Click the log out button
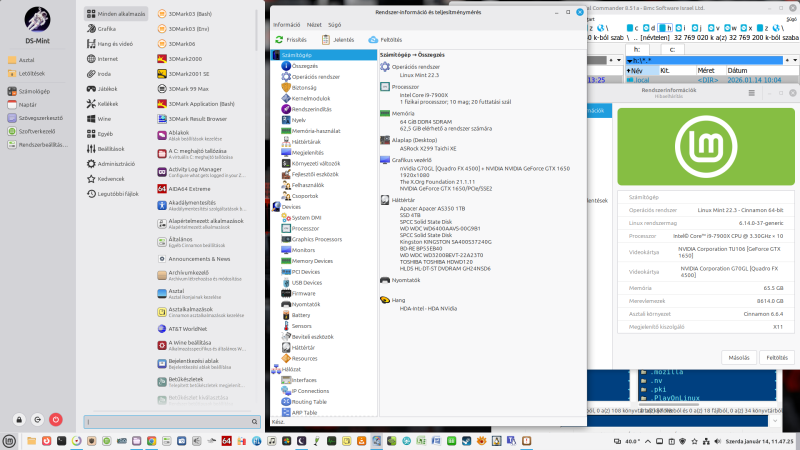The height and width of the screenshot is (450, 800). 37,420
